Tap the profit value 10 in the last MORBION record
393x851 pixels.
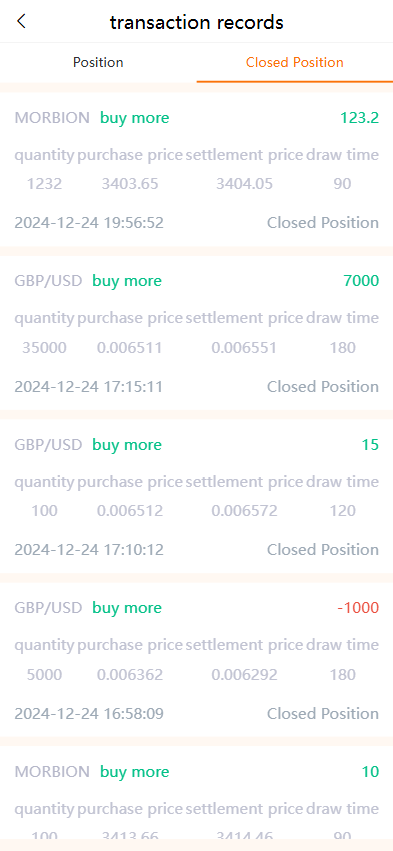tap(370, 772)
